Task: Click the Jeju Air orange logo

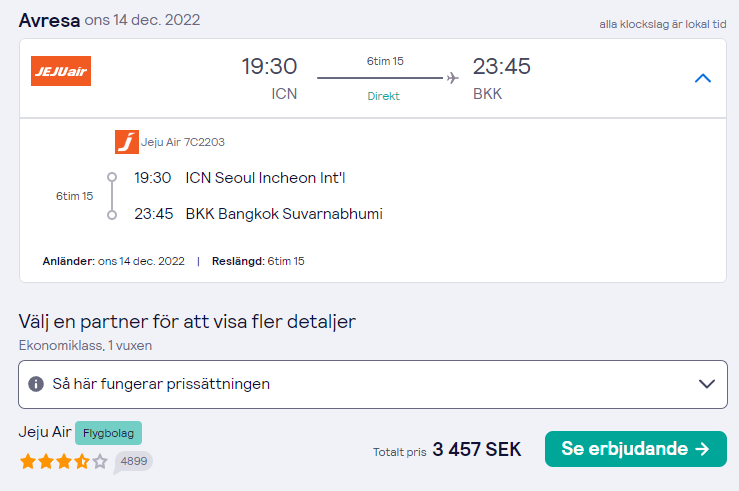Action: (61, 70)
